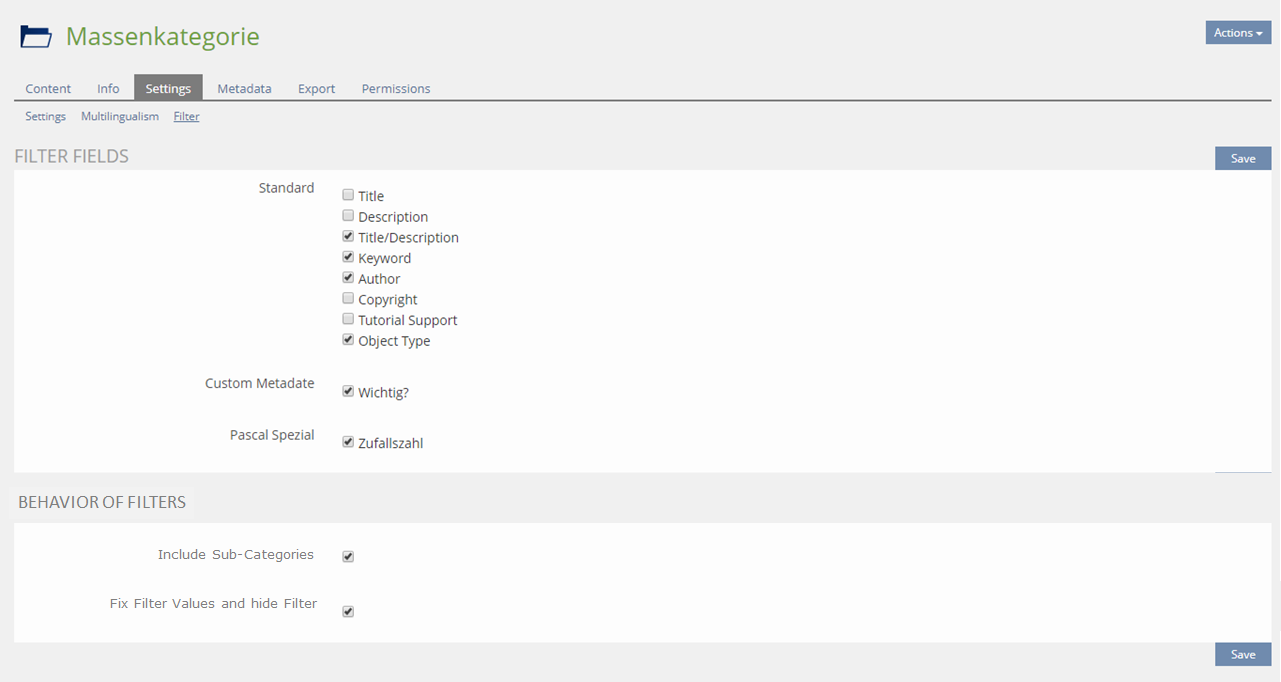Click the Massenkategorie folder icon

tap(36, 37)
